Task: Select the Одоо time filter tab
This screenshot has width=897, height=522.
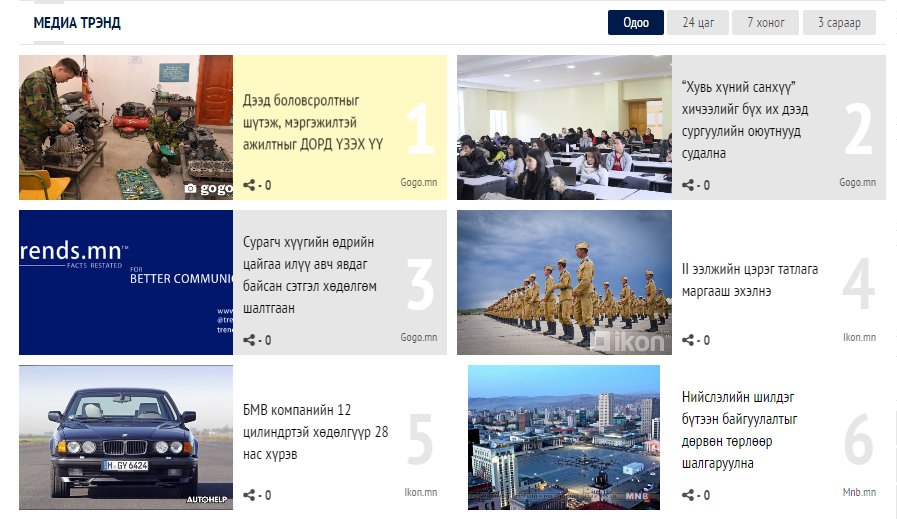Action: pyautogui.click(x=636, y=23)
